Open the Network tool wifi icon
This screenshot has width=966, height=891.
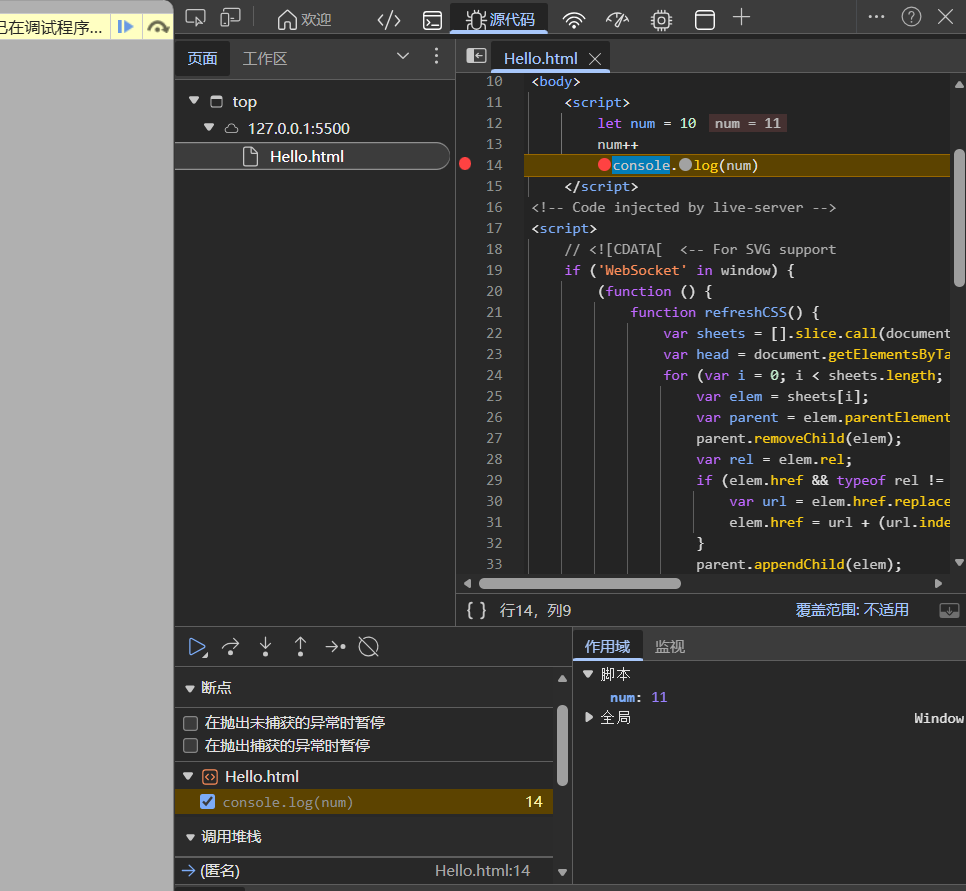573,19
